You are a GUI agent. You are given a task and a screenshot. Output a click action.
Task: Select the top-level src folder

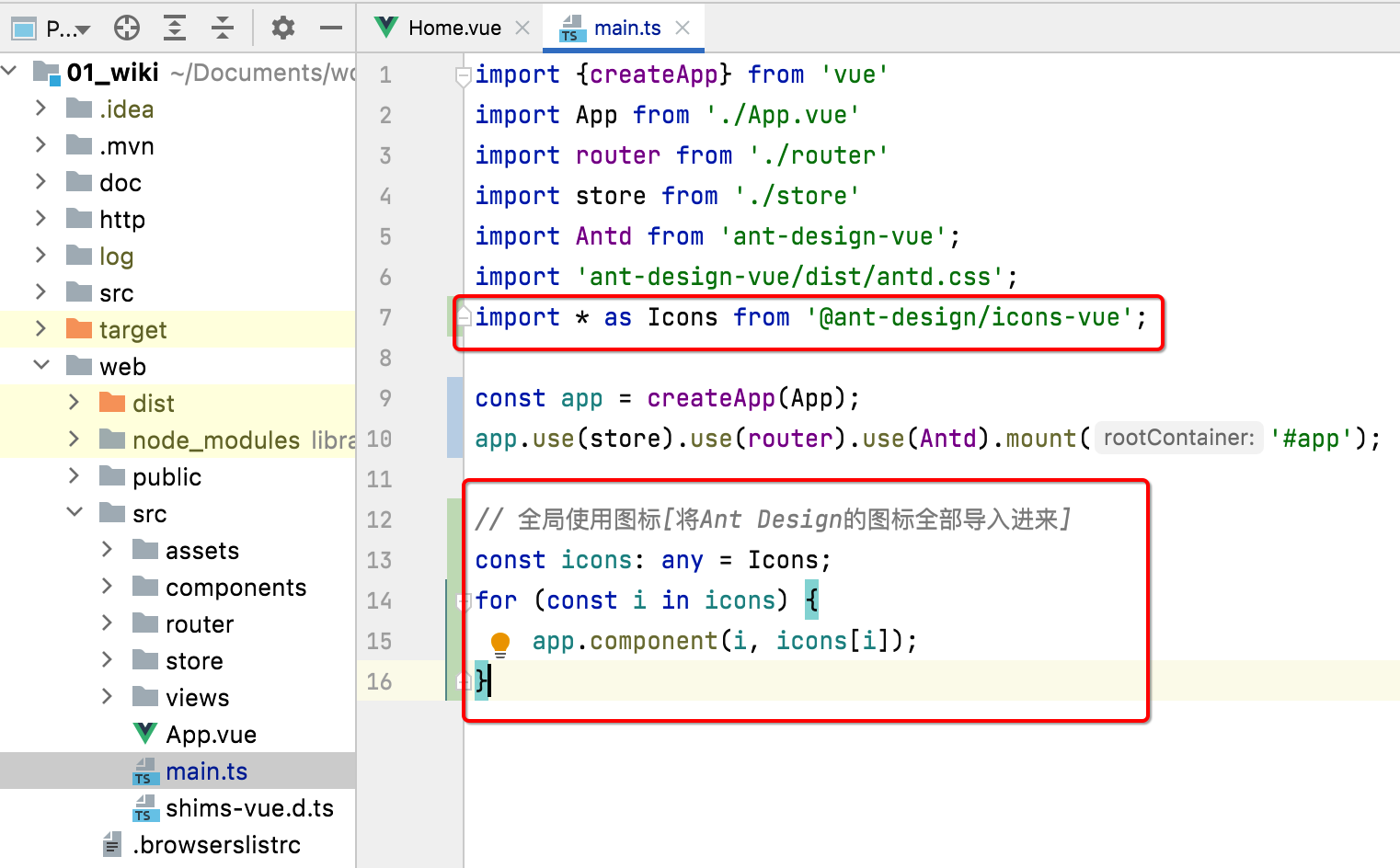[116, 292]
